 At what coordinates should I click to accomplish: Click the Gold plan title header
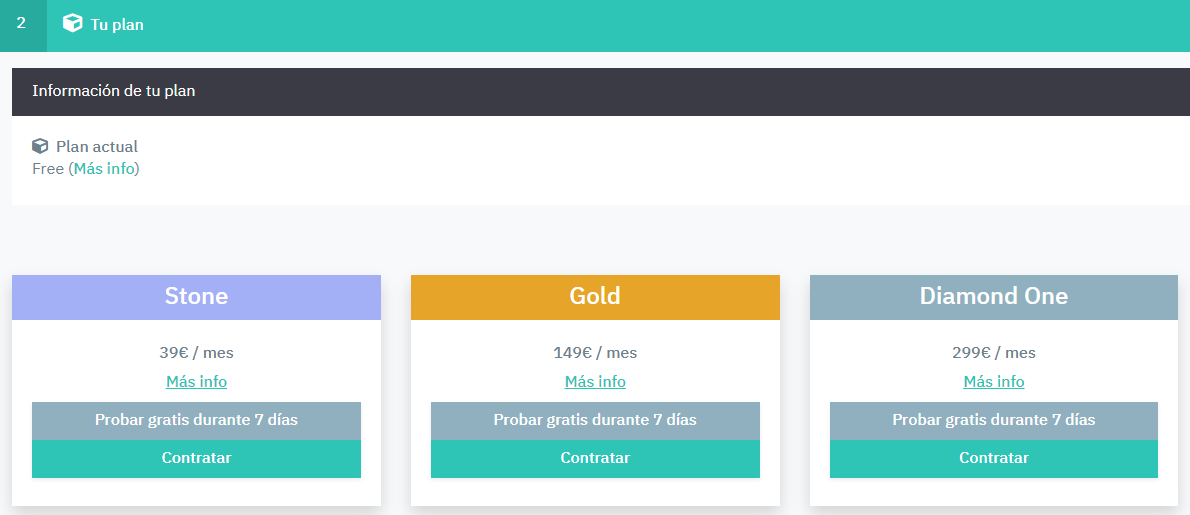click(595, 297)
